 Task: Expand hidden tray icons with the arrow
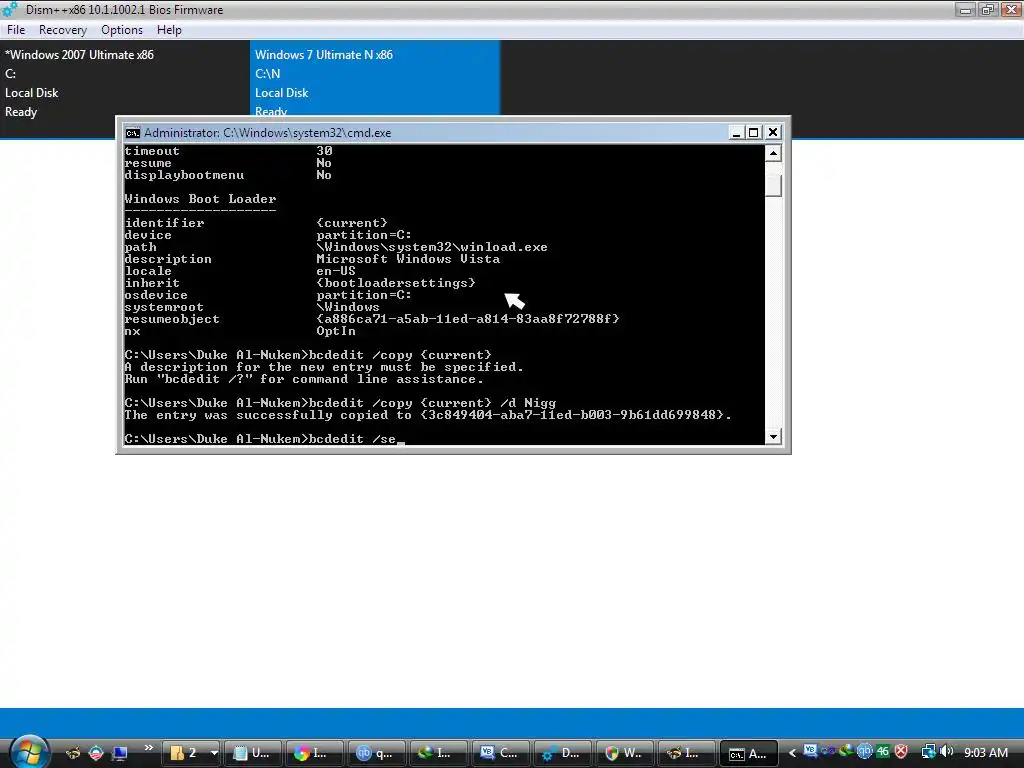click(x=792, y=753)
